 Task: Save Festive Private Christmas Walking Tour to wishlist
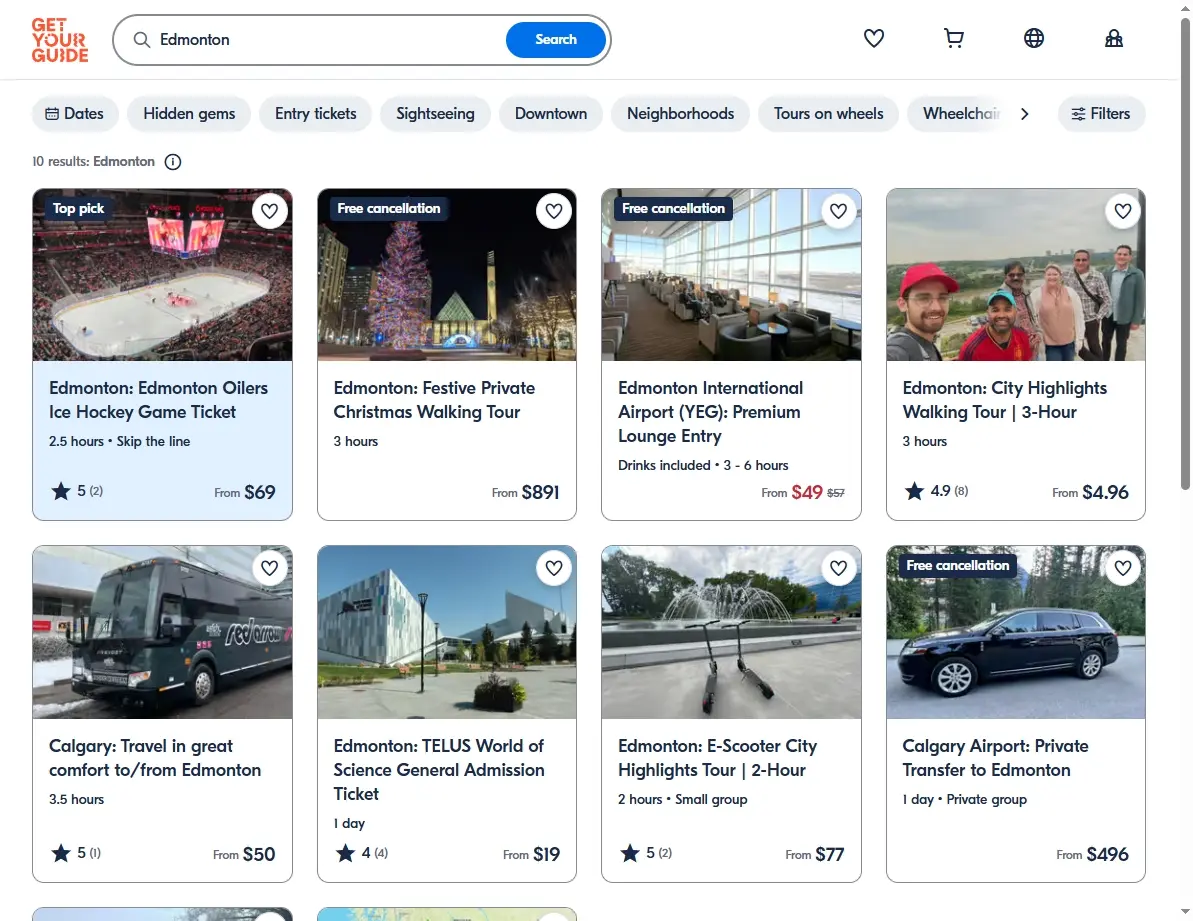tap(554, 211)
